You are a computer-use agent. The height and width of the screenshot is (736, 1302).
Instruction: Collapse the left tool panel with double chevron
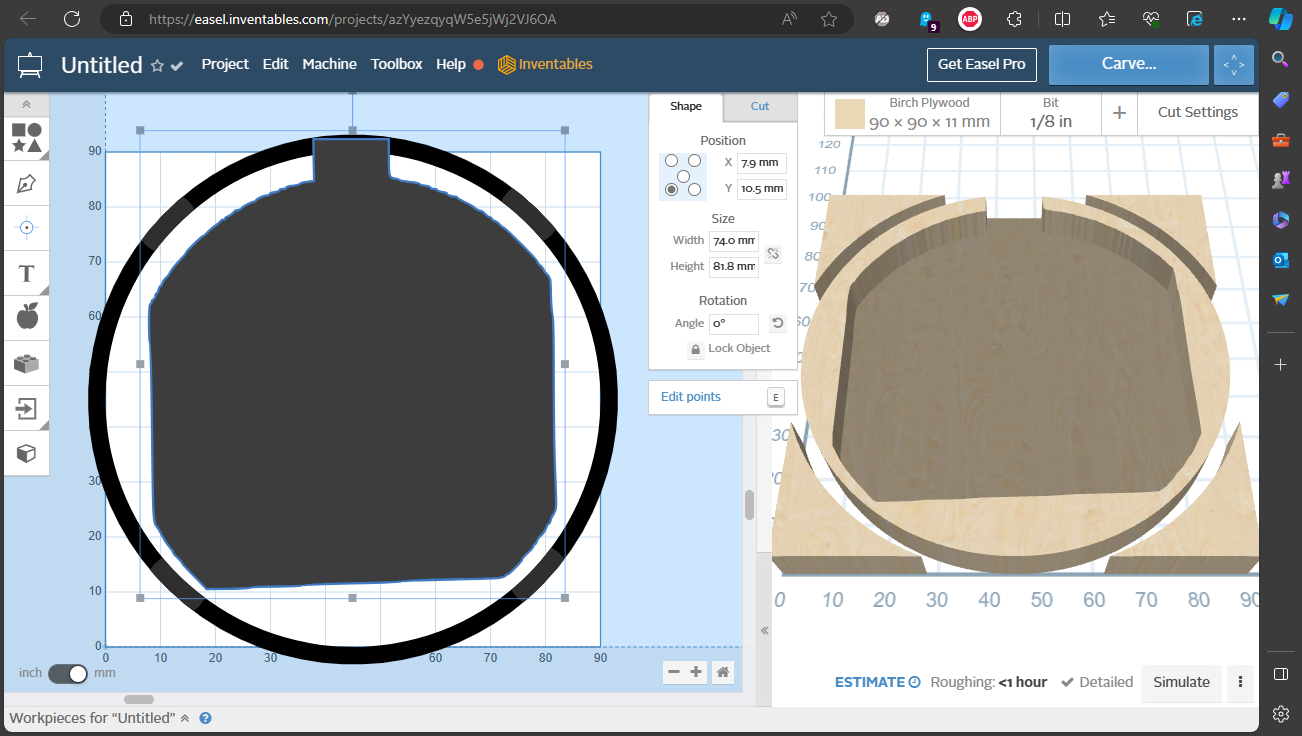27,104
